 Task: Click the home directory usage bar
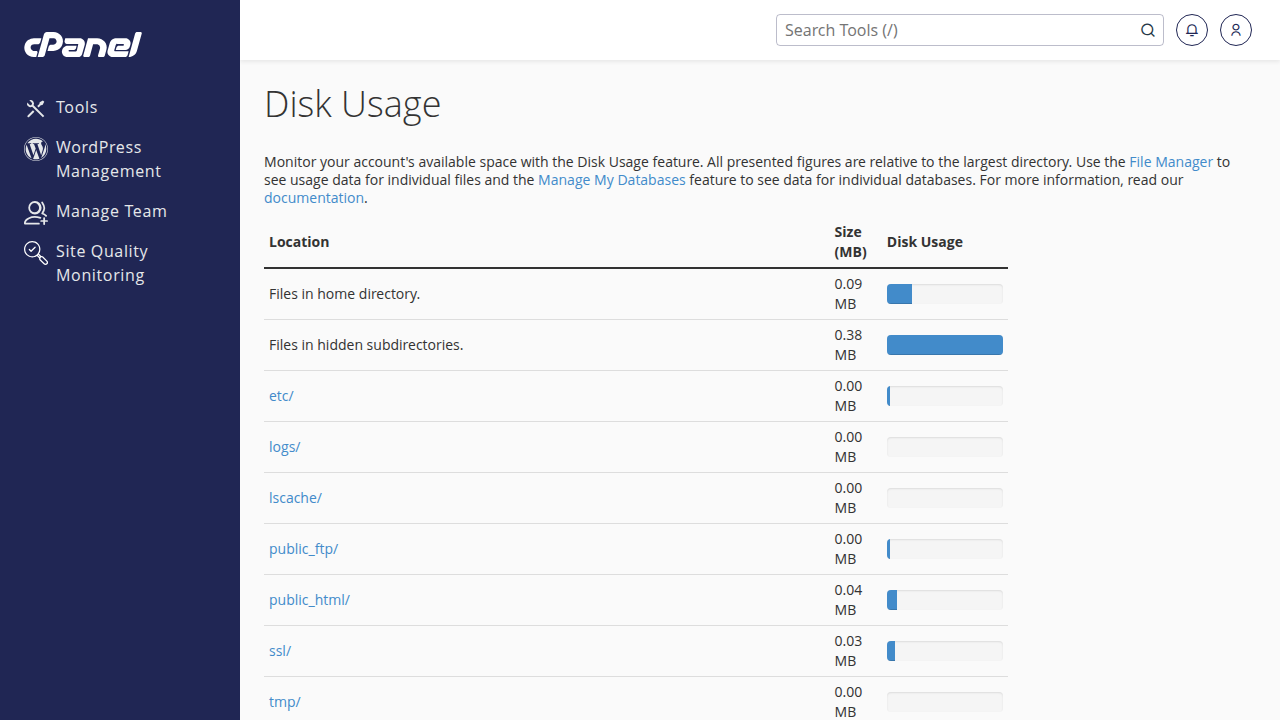[x=945, y=294]
